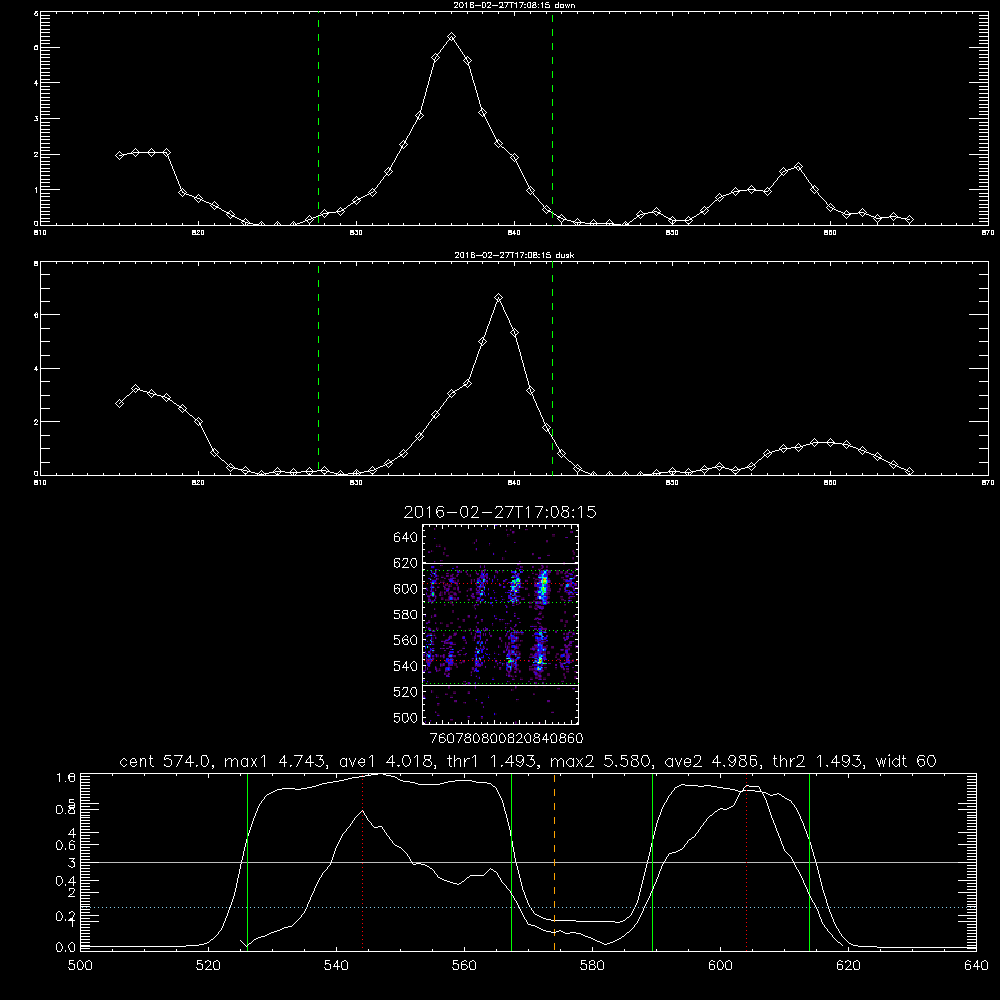The image size is (1000, 1000).
Task: Click the green dashed line near 828 in dawn plot
Action: [x=318, y=118]
